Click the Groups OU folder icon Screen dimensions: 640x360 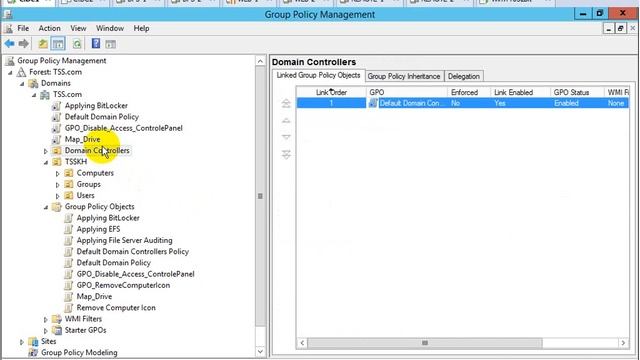click(69, 184)
